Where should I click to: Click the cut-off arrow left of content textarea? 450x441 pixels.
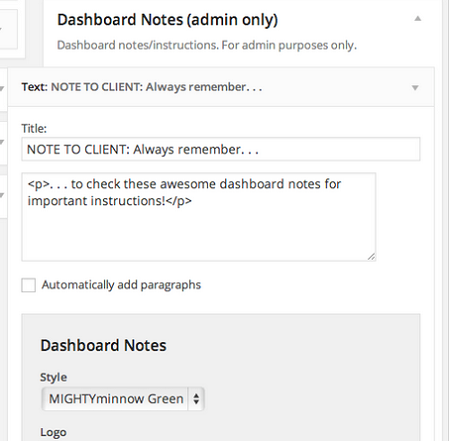(2, 195)
